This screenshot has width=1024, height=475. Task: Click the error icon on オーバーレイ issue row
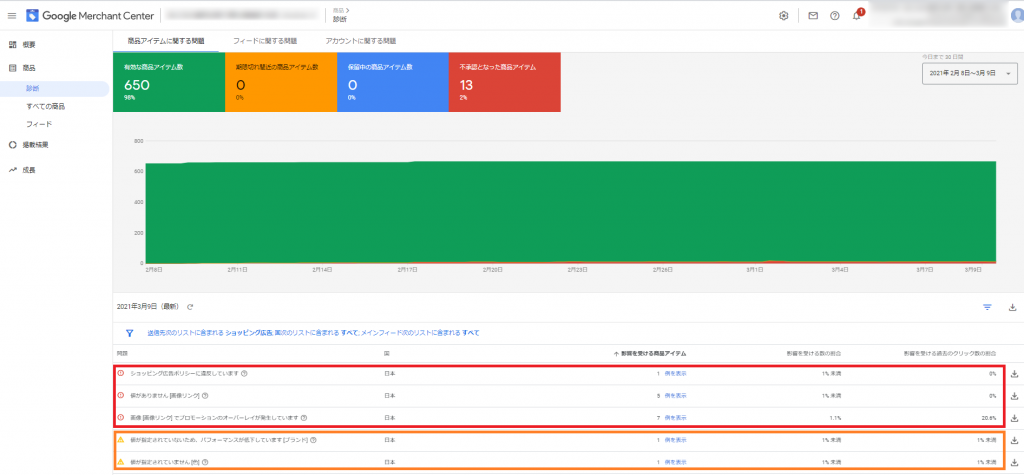(120, 417)
